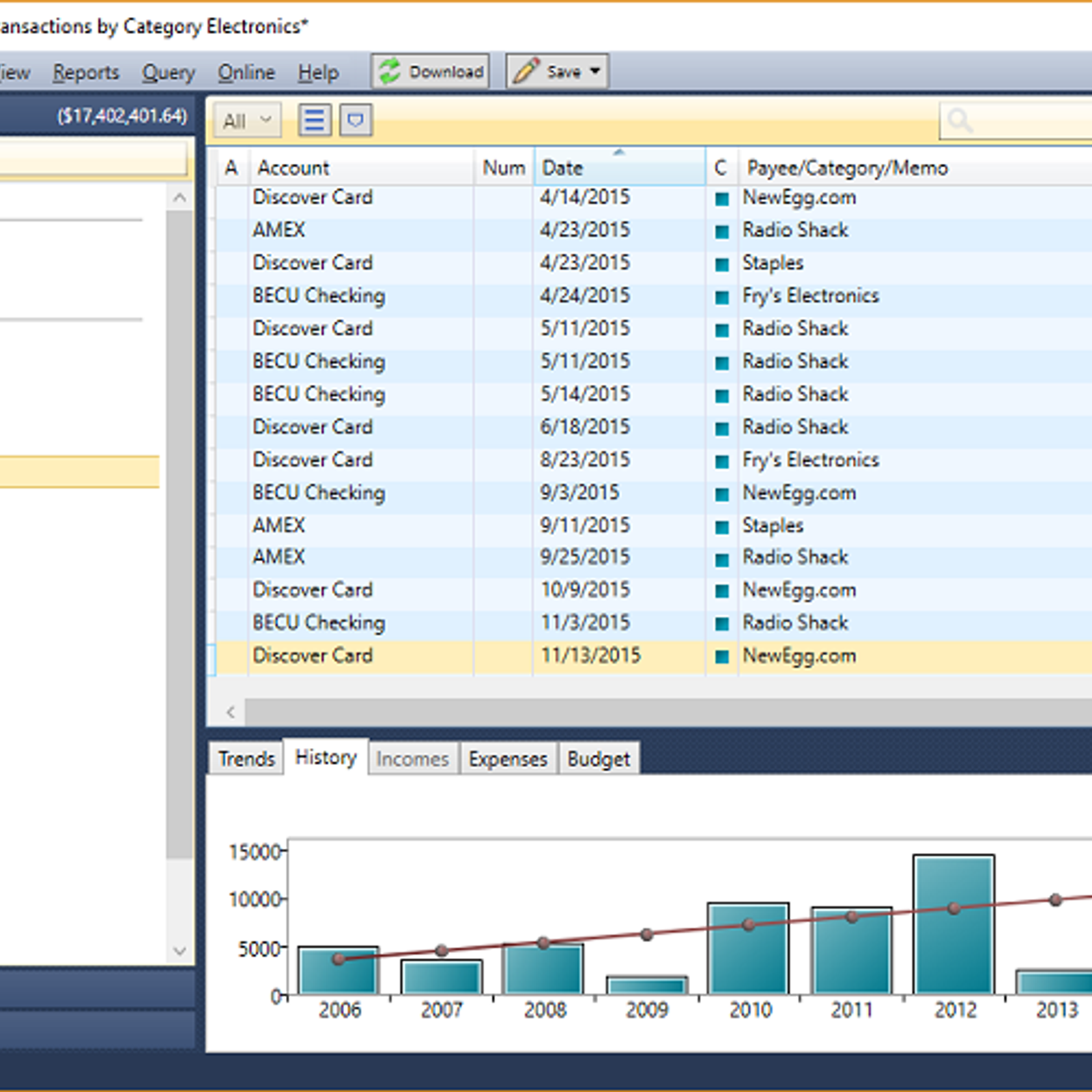1092x1092 pixels.
Task: Switch to the Expenses tab
Action: point(508,758)
